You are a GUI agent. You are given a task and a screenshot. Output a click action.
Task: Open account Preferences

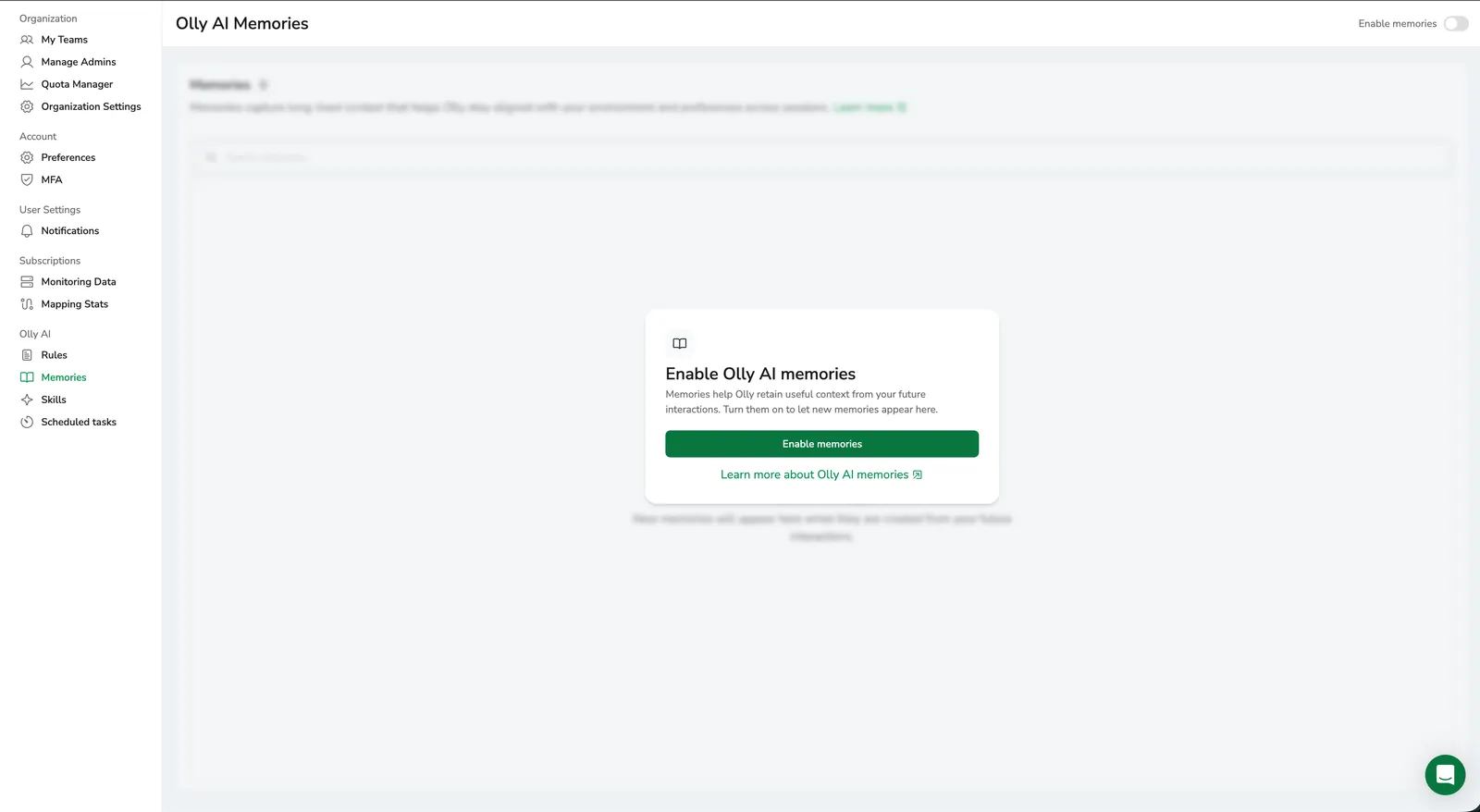pos(68,157)
